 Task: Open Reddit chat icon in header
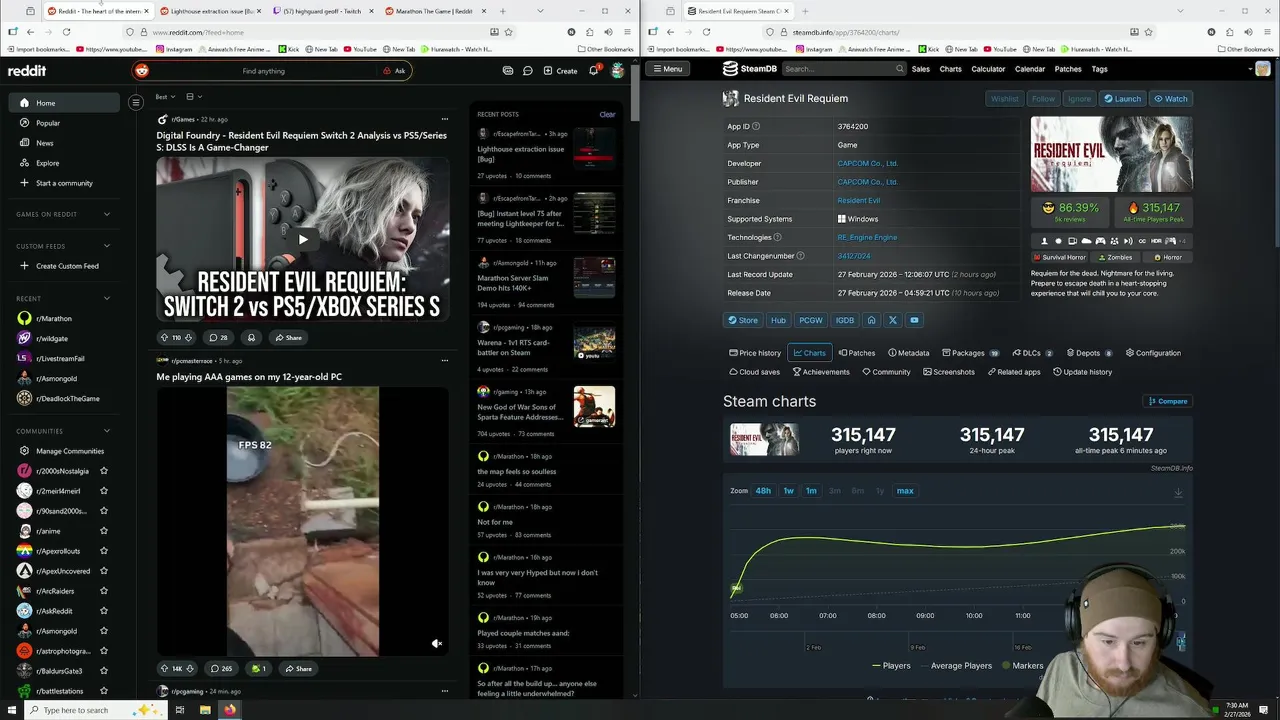point(527,71)
